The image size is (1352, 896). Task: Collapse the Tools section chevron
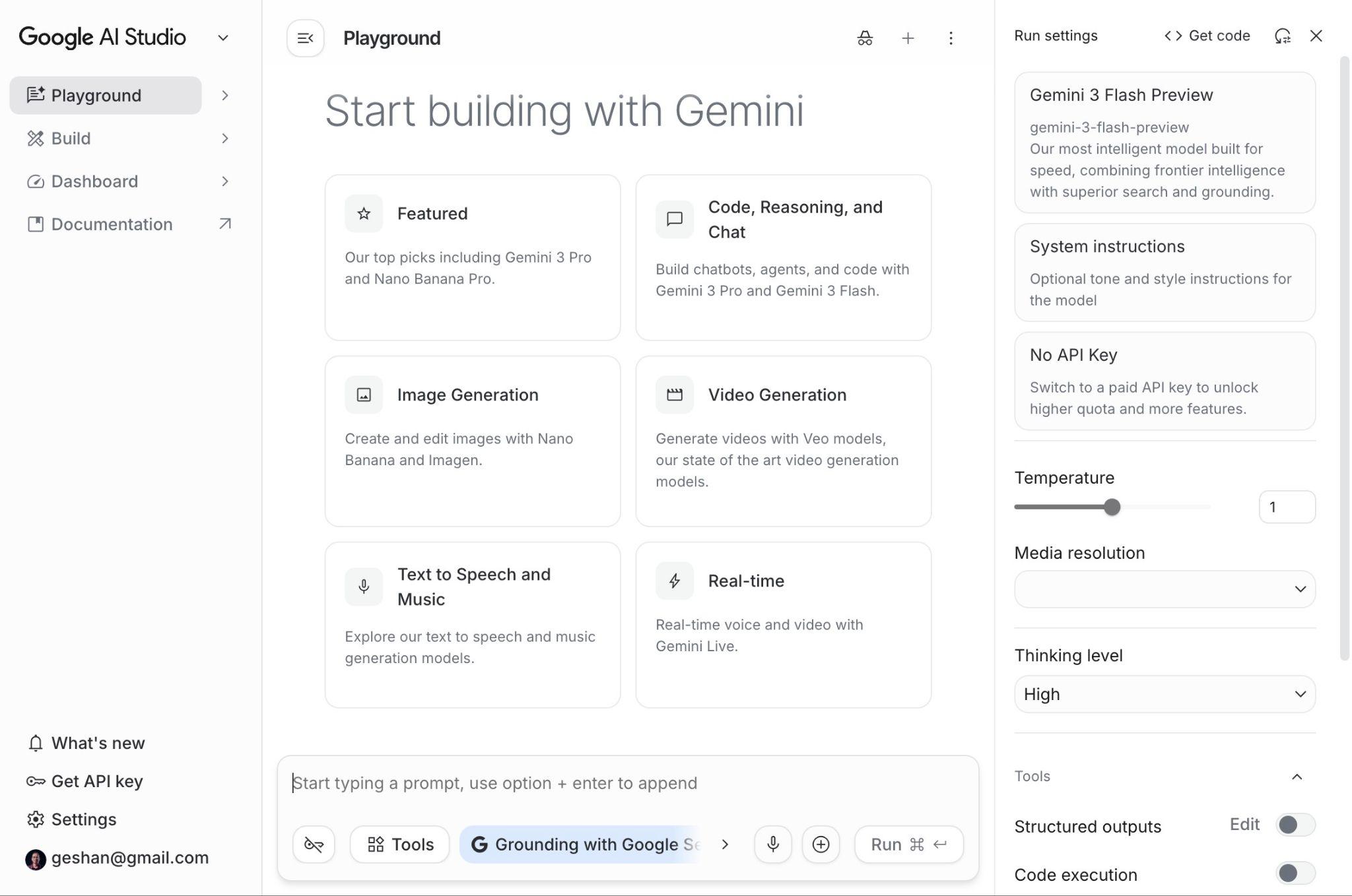pos(1297,777)
